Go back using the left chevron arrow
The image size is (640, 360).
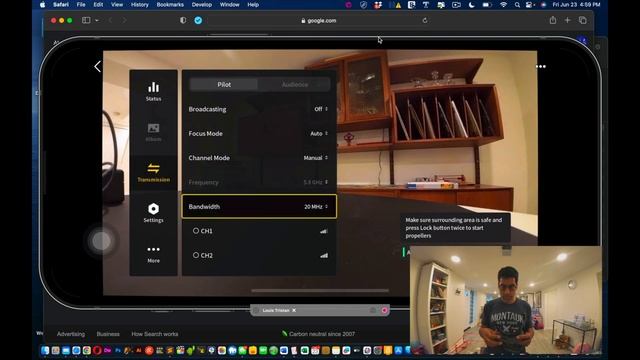coord(97,67)
